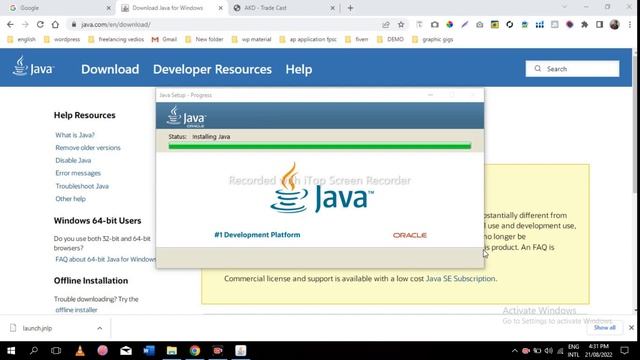
Task: Open the extensions puzzle icon
Action: tap(584, 24)
